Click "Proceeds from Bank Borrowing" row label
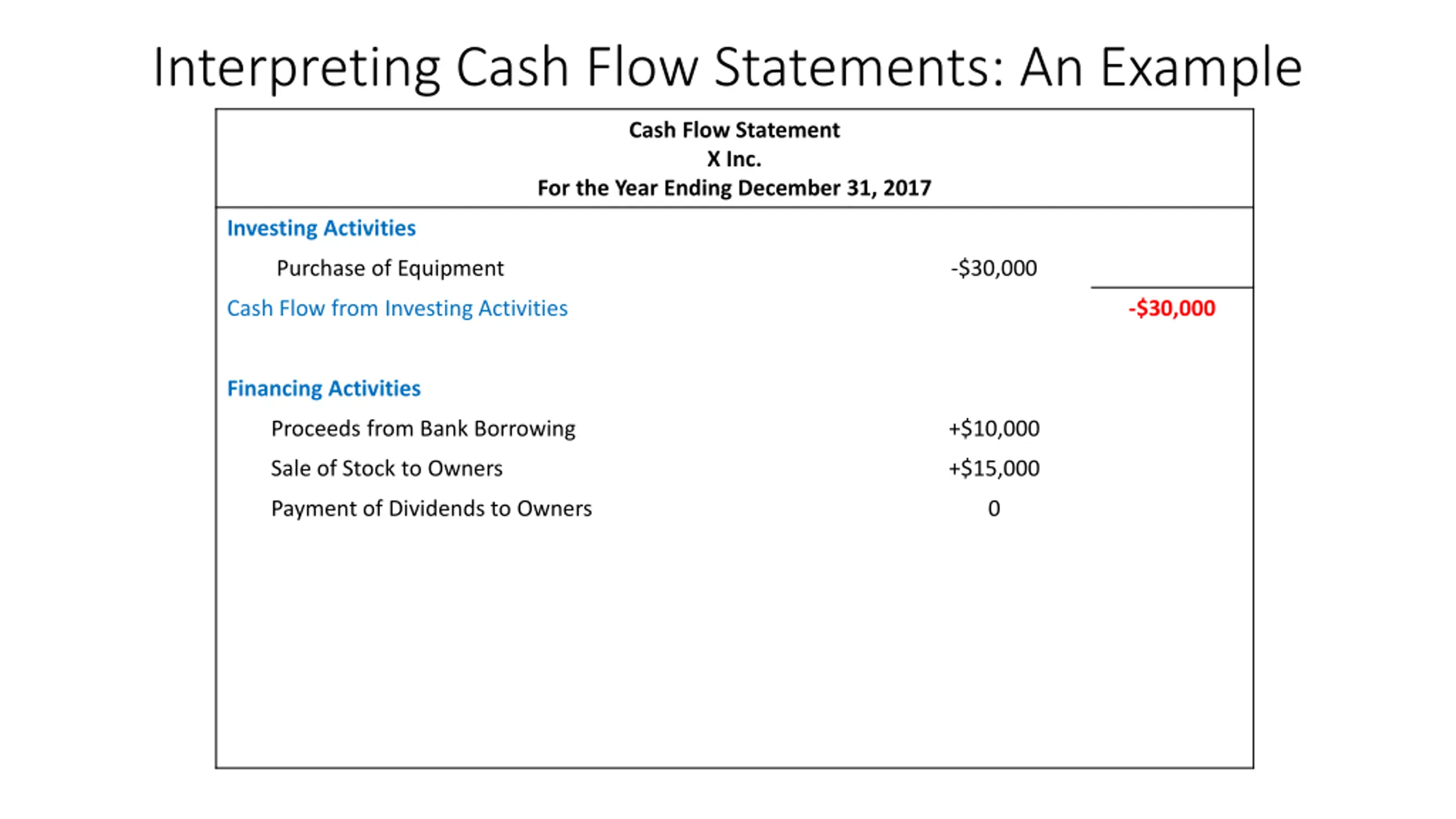1456x819 pixels. point(423,428)
